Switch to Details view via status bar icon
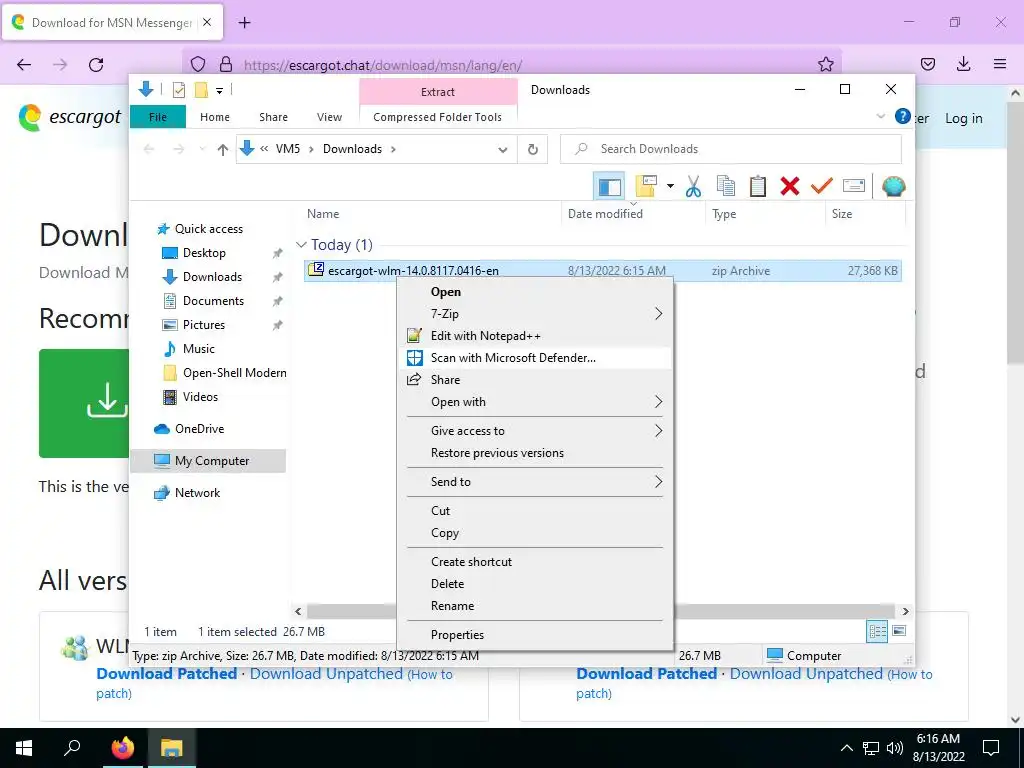The height and width of the screenshot is (768, 1024). [877, 631]
